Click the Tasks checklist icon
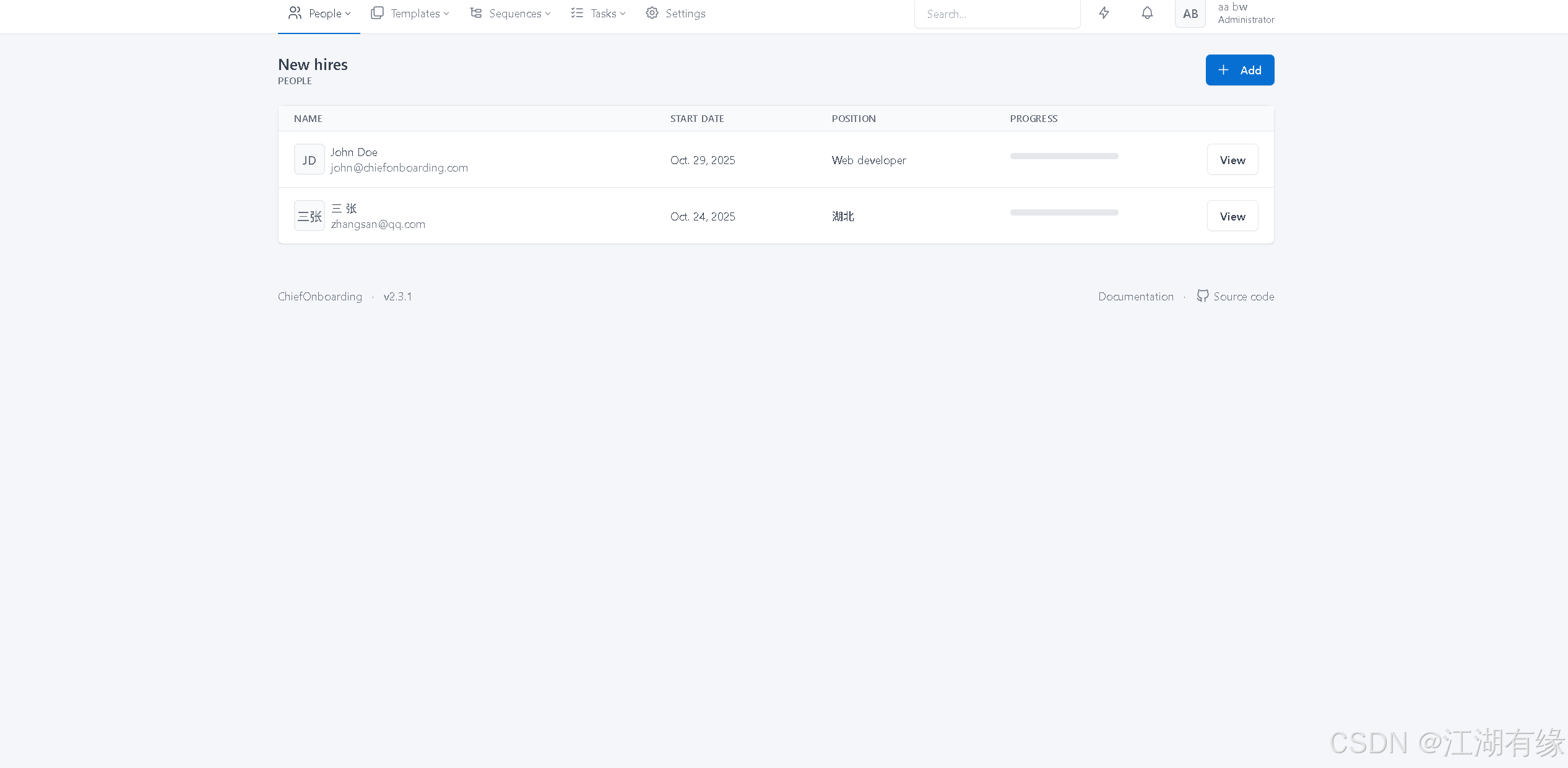This screenshot has width=1568, height=768. [577, 13]
